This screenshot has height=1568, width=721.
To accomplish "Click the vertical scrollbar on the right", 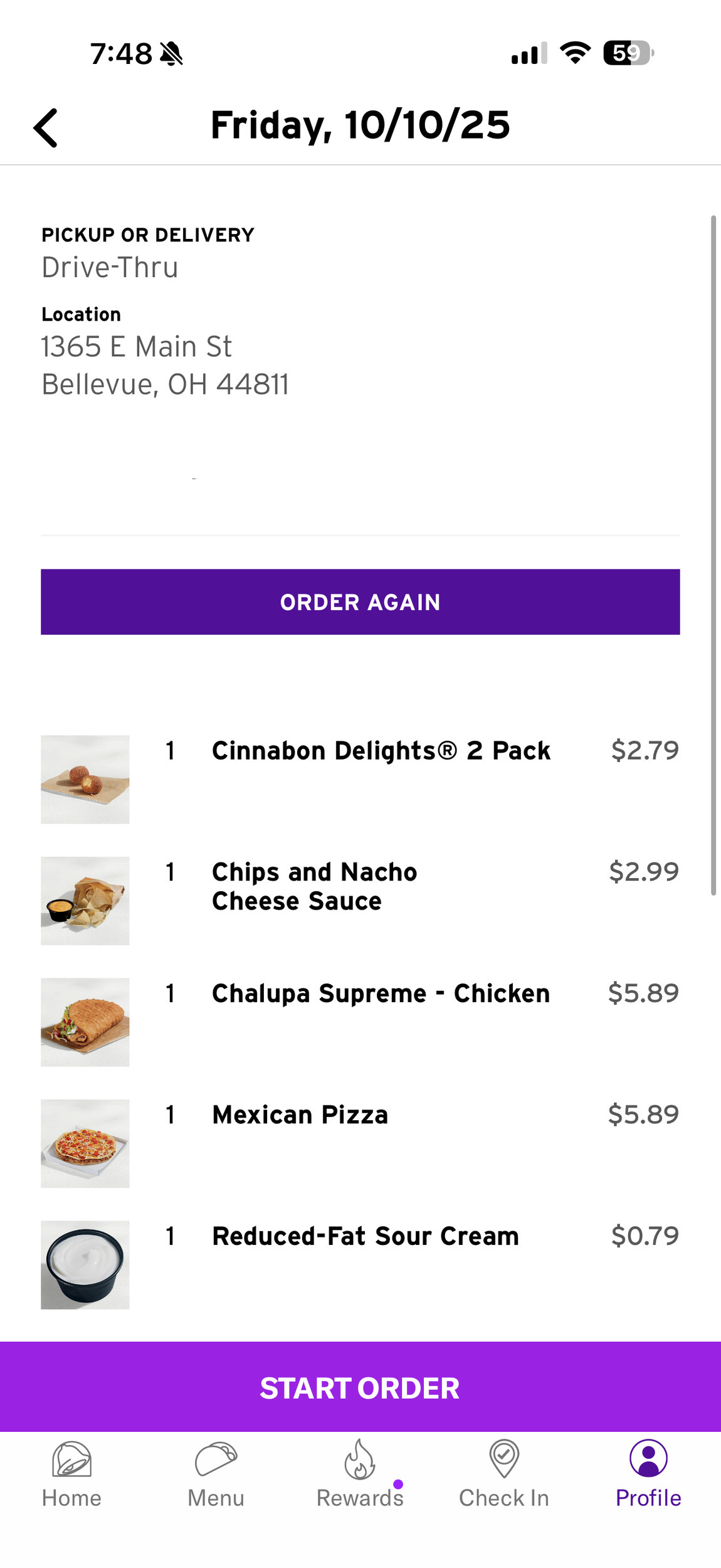I will [x=713, y=555].
